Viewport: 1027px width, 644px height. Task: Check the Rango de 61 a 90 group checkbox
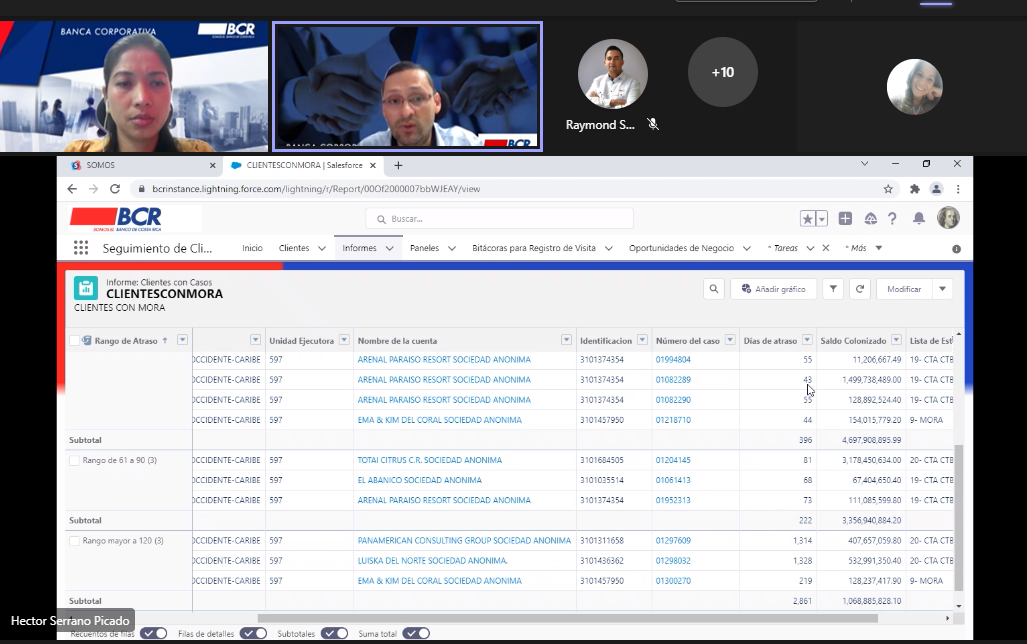tap(75, 461)
